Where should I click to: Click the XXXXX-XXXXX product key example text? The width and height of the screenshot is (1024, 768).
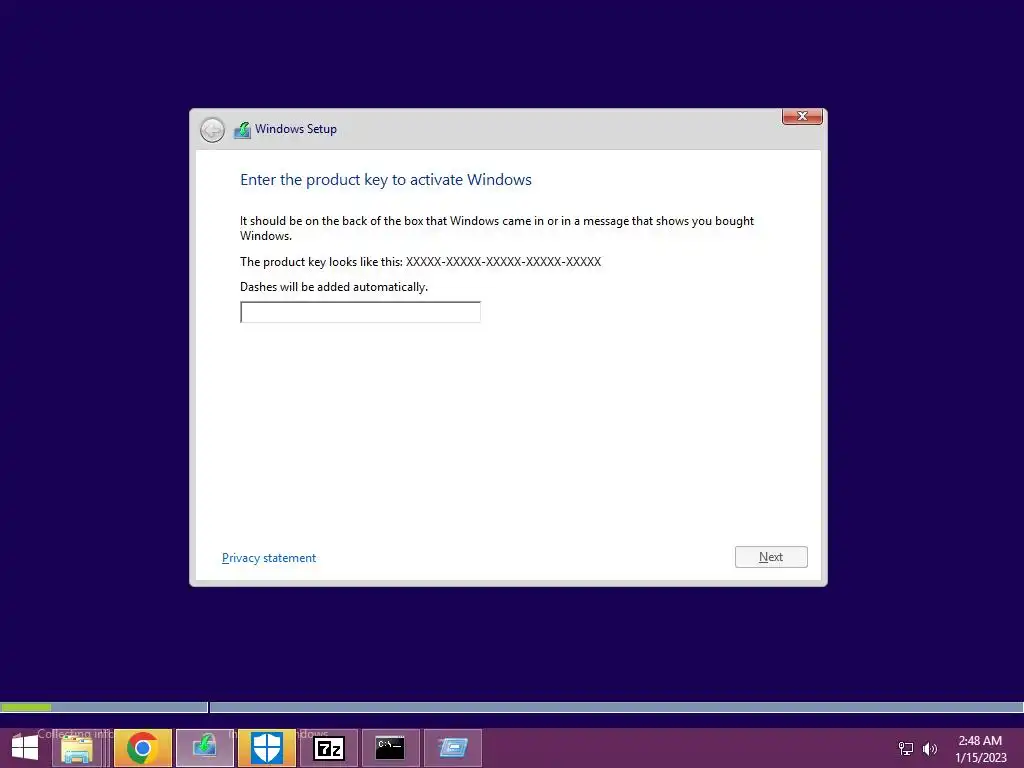[504, 262]
